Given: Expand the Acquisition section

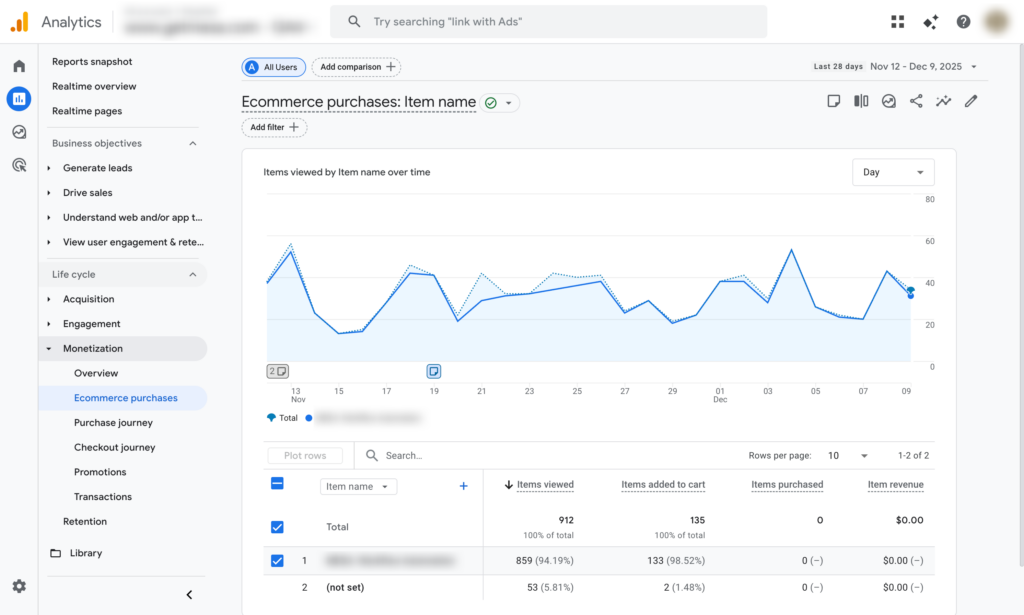Looking at the screenshot, I should tap(49, 300).
